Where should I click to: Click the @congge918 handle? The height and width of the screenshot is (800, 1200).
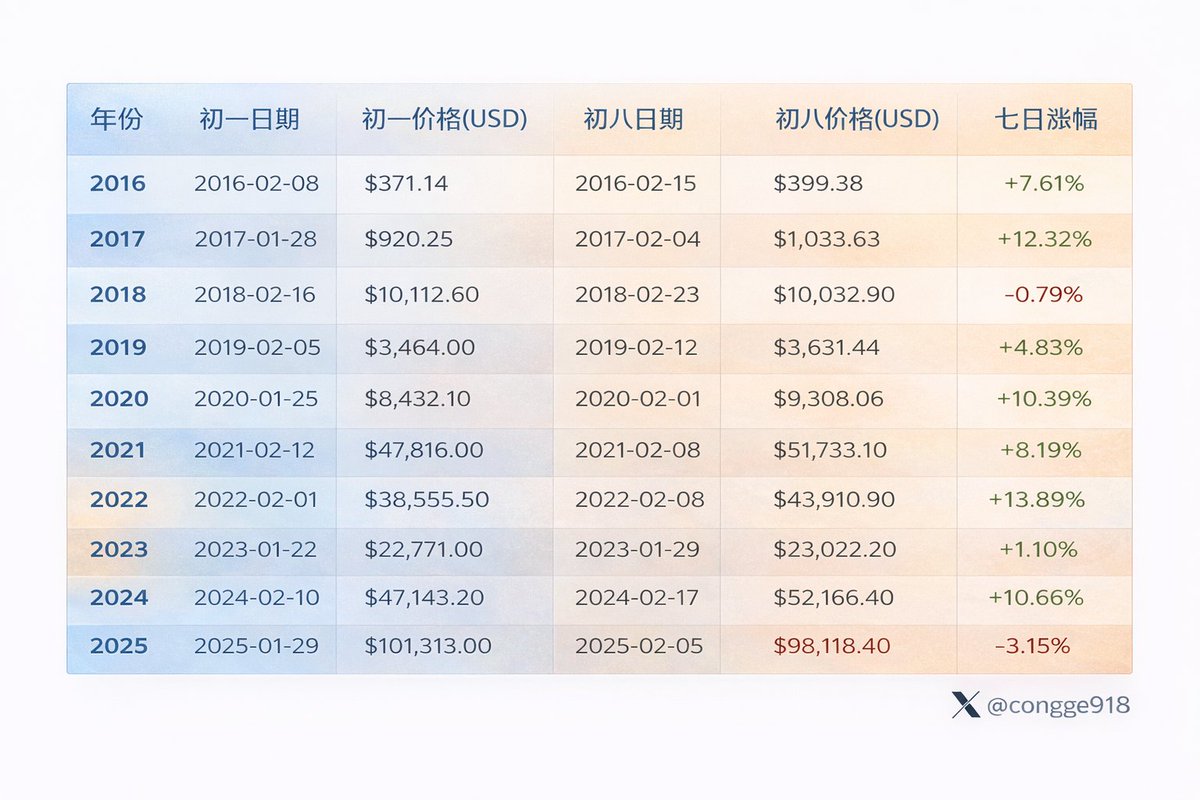[1058, 706]
